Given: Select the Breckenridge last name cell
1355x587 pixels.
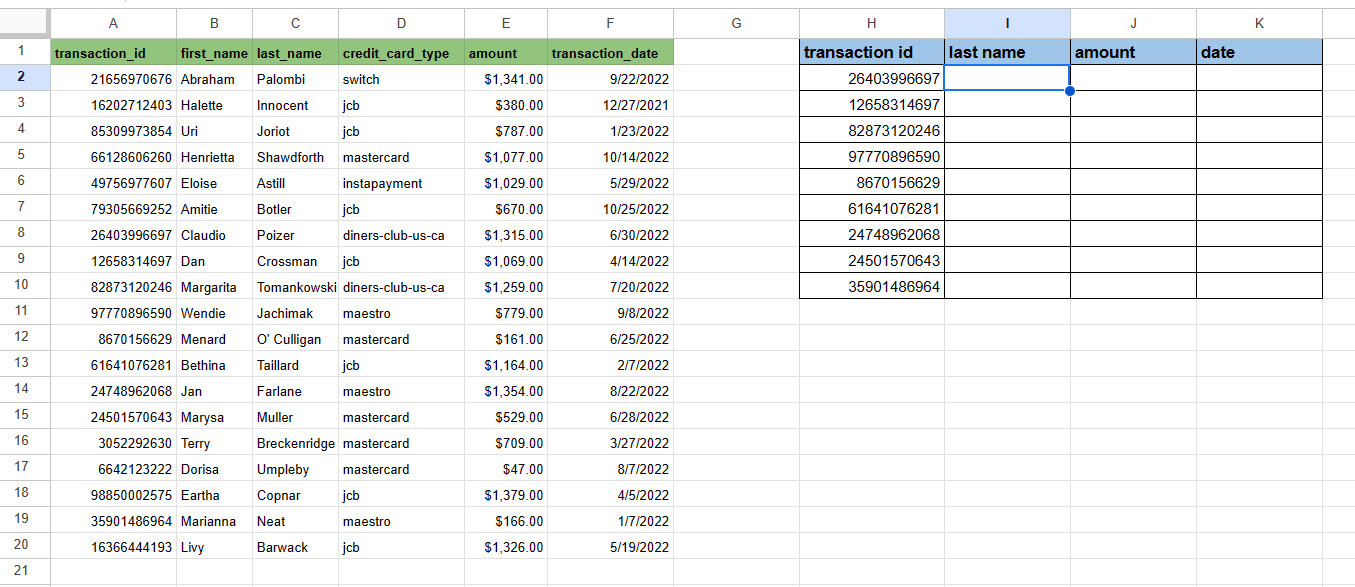Looking at the screenshot, I should tap(295, 443).
